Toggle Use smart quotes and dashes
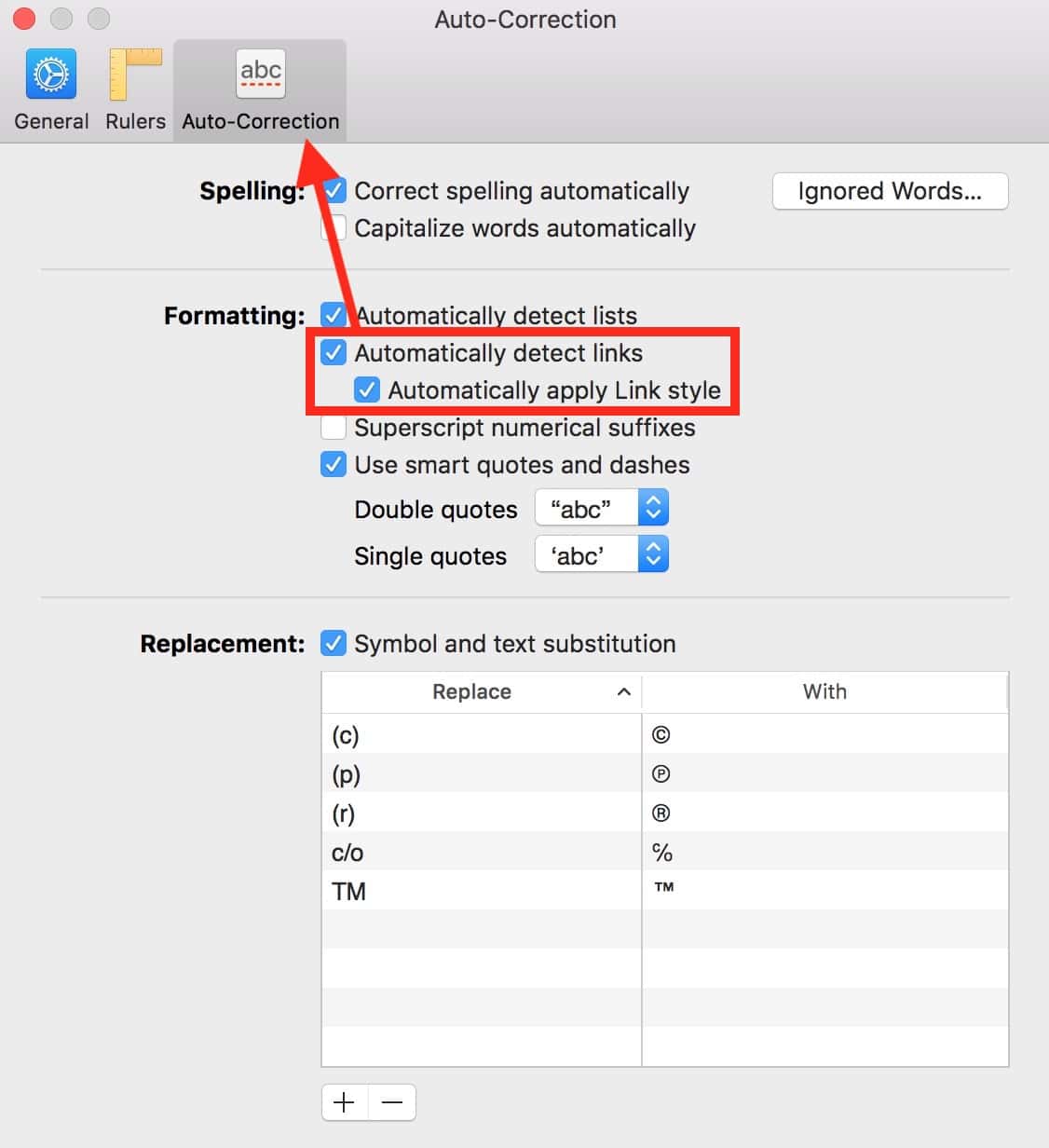The image size is (1049, 1148). [x=334, y=465]
